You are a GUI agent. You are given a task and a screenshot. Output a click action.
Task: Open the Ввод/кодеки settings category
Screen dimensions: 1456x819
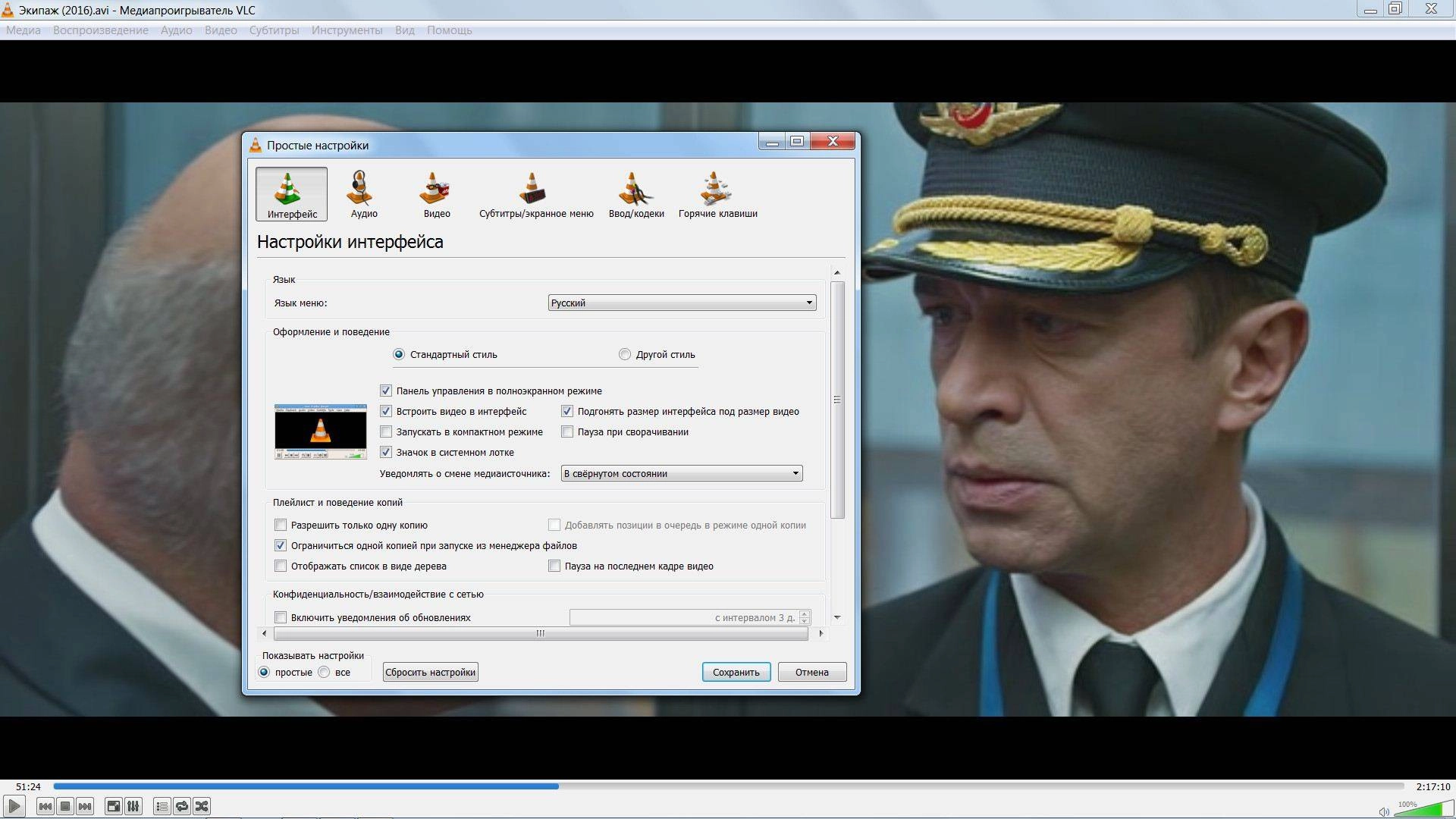coord(636,194)
